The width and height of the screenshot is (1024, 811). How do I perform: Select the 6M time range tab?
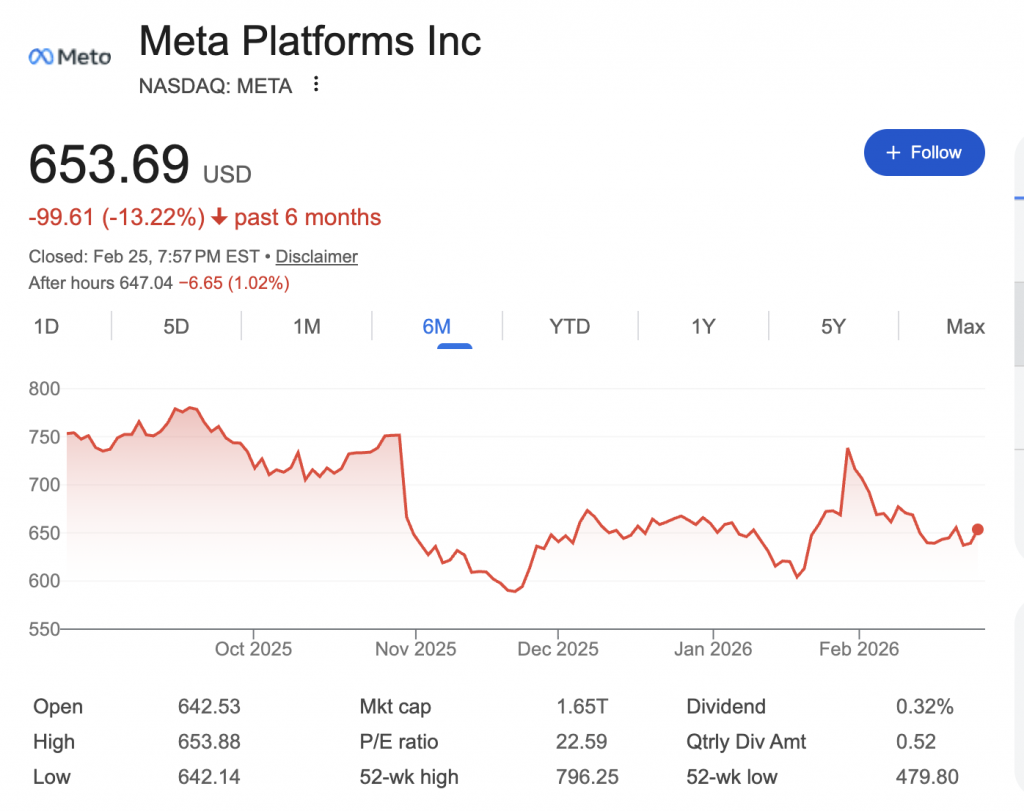(x=437, y=326)
